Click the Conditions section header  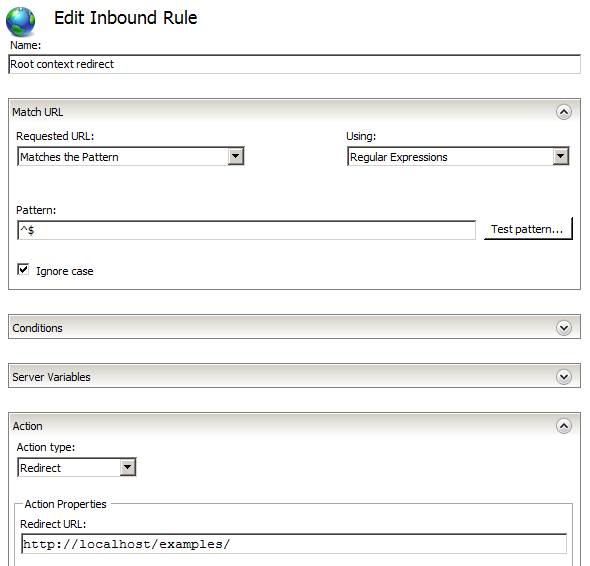294,327
